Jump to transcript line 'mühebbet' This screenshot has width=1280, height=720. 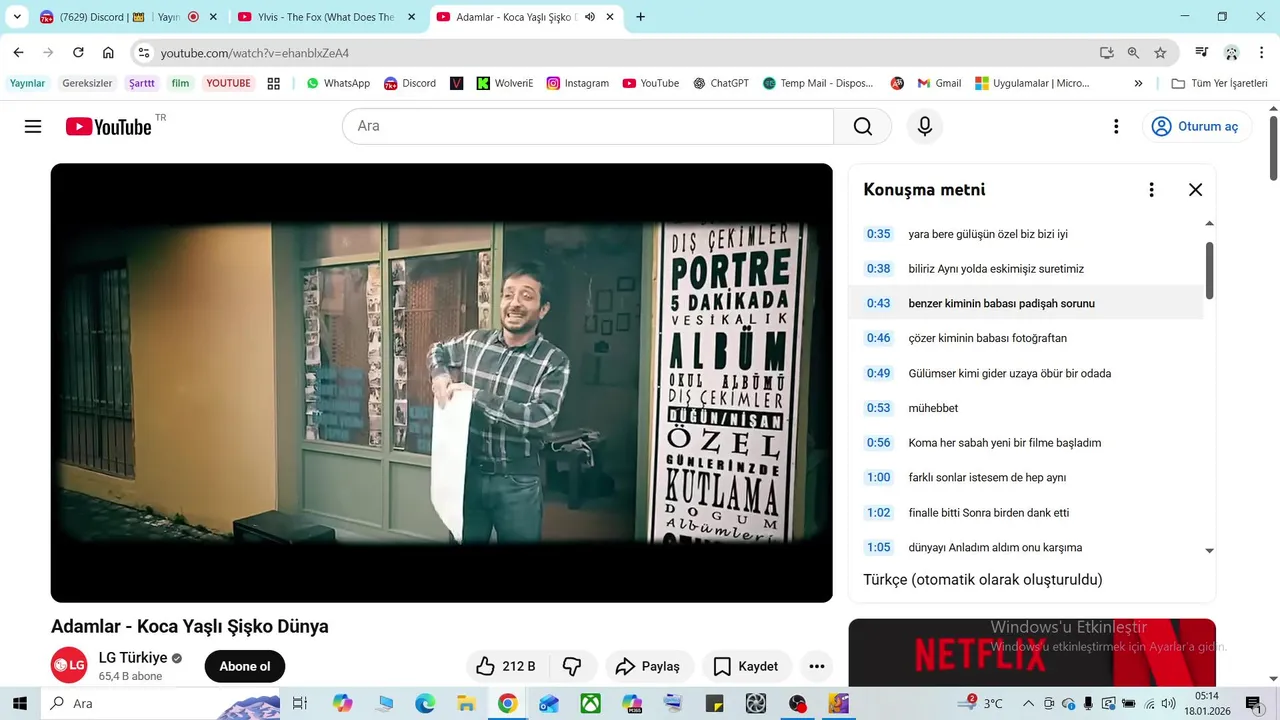pyautogui.click(x=1026, y=408)
